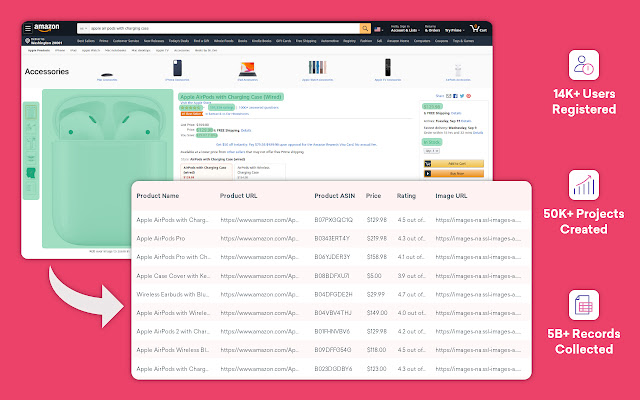This screenshot has width=640, height=400.
Task: Click the Buy Now button
Action: (x=454, y=173)
